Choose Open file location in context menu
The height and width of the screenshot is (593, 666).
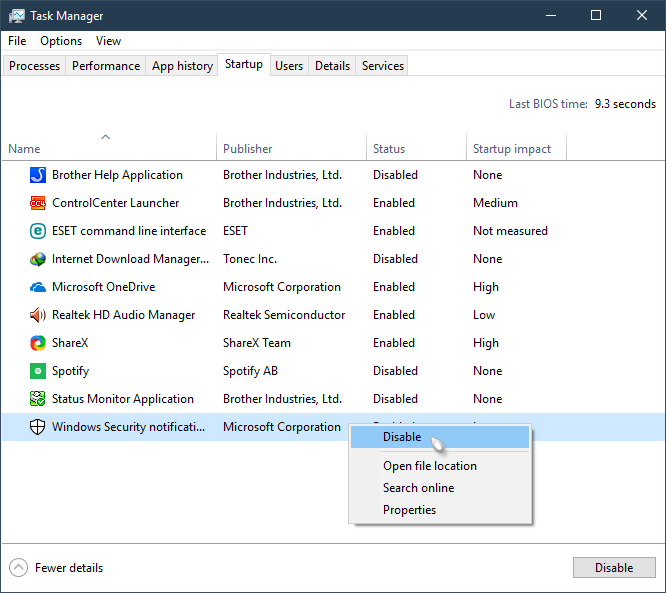click(x=440, y=466)
